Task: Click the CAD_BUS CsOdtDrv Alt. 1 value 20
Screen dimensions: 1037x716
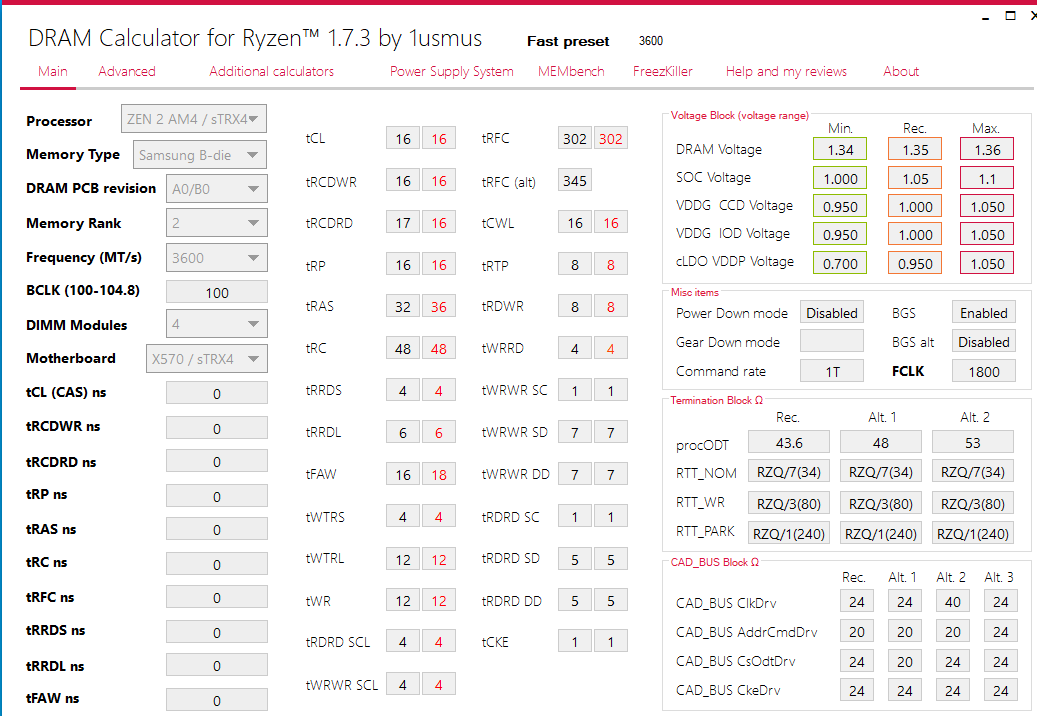Action: 905,661
